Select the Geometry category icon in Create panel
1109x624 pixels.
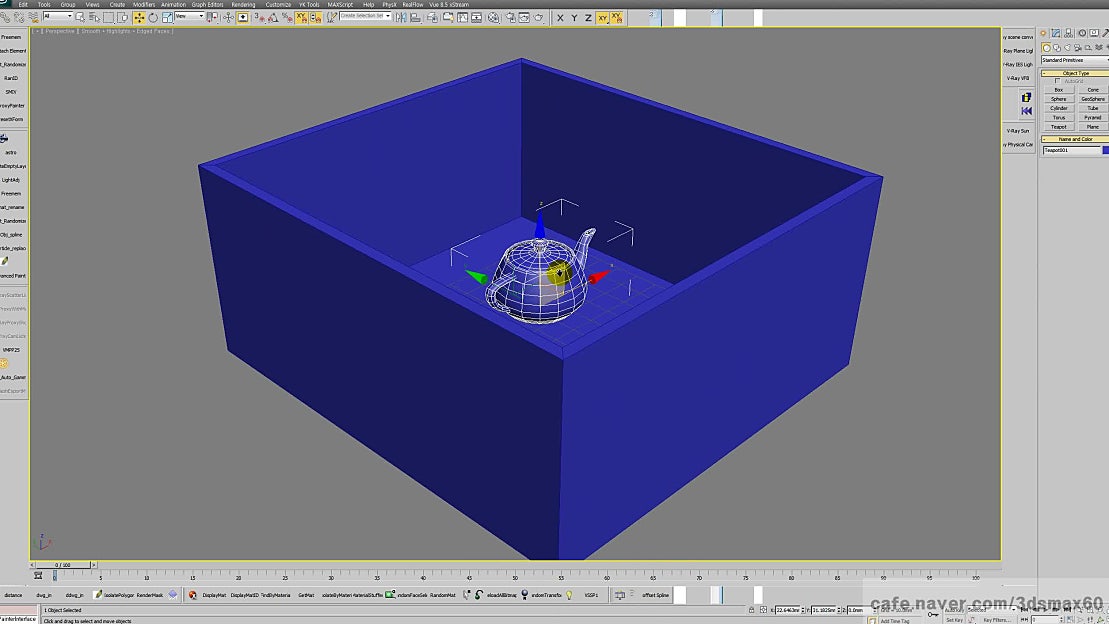1047,47
